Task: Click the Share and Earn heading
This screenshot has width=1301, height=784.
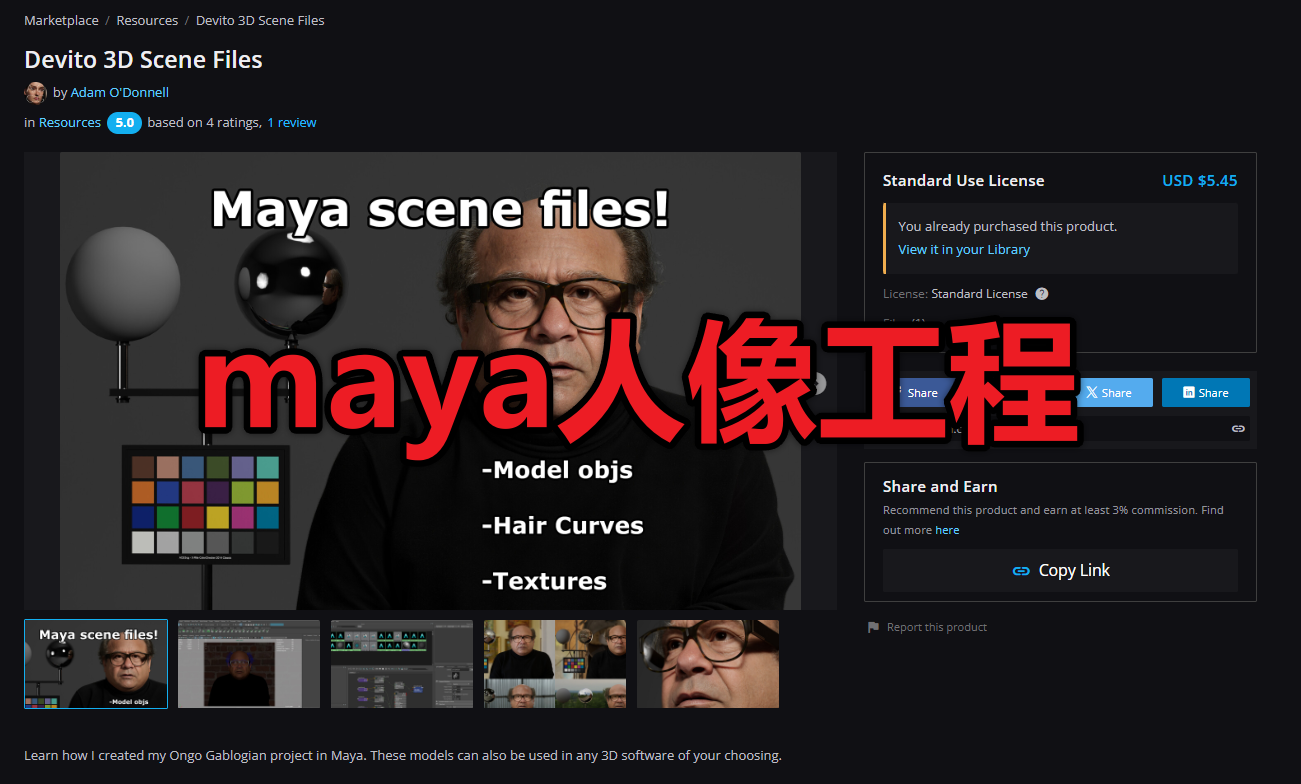Action: pyautogui.click(x=940, y=487)
